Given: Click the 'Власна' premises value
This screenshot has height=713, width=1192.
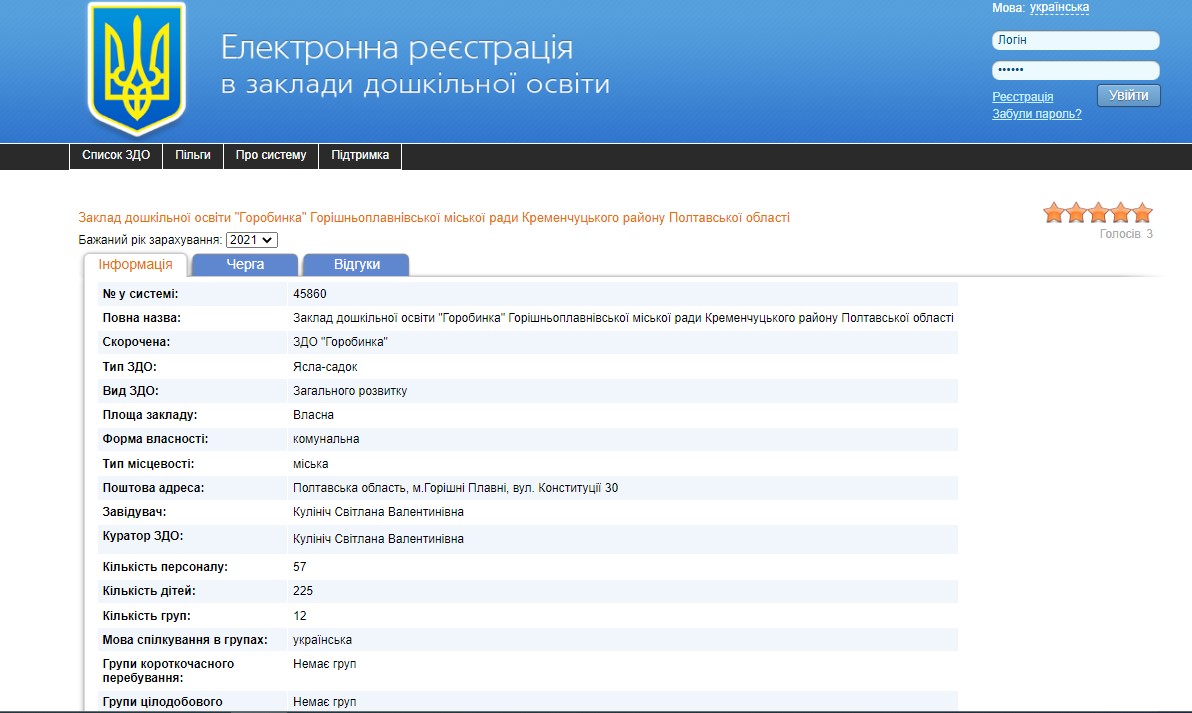Looking at the screenshot, I should (x=313, y=415).
